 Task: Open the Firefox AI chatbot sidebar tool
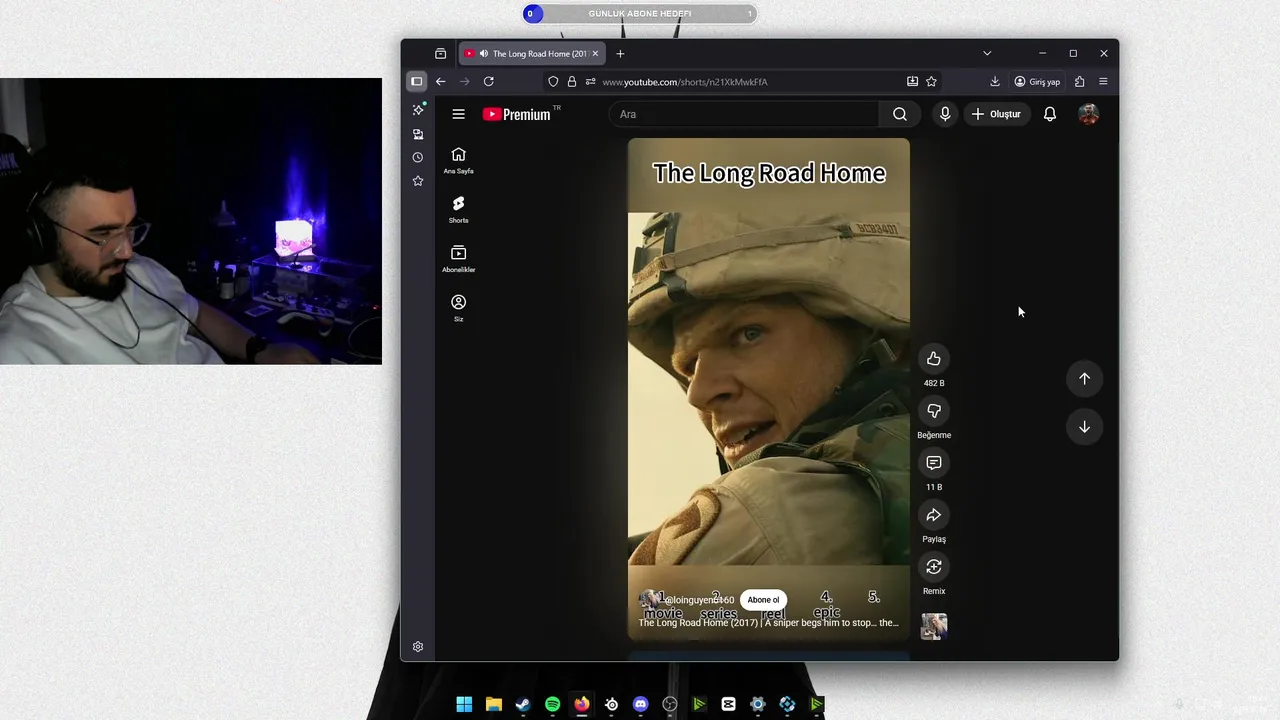418,109
